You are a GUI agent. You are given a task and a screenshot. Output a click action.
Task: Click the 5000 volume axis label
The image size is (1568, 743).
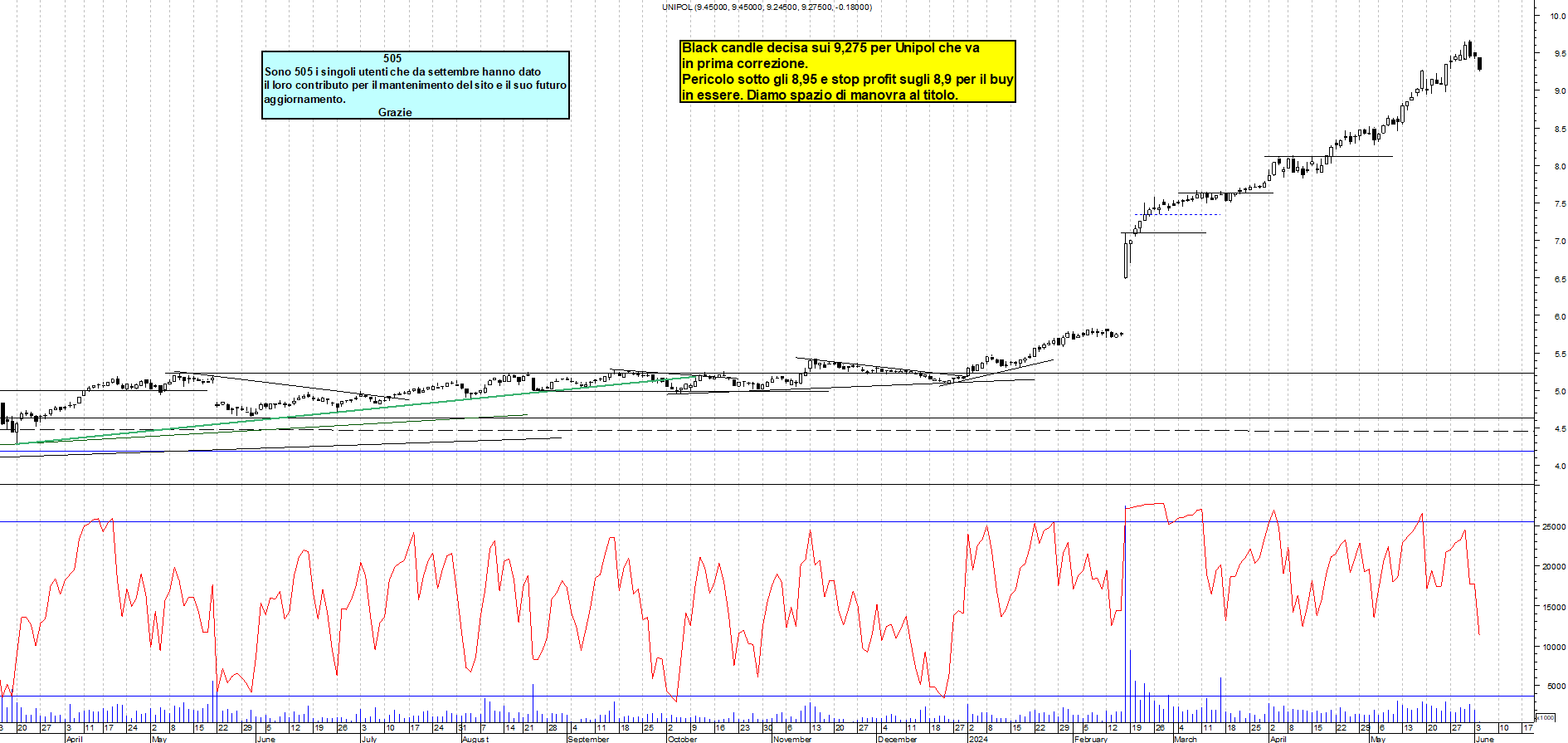1556,687
